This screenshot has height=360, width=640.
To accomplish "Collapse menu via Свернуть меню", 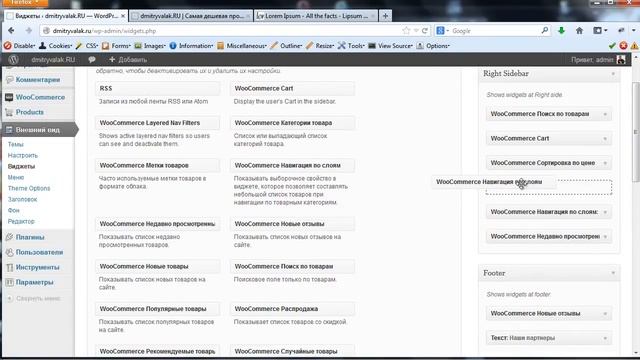I will [34, 298].
